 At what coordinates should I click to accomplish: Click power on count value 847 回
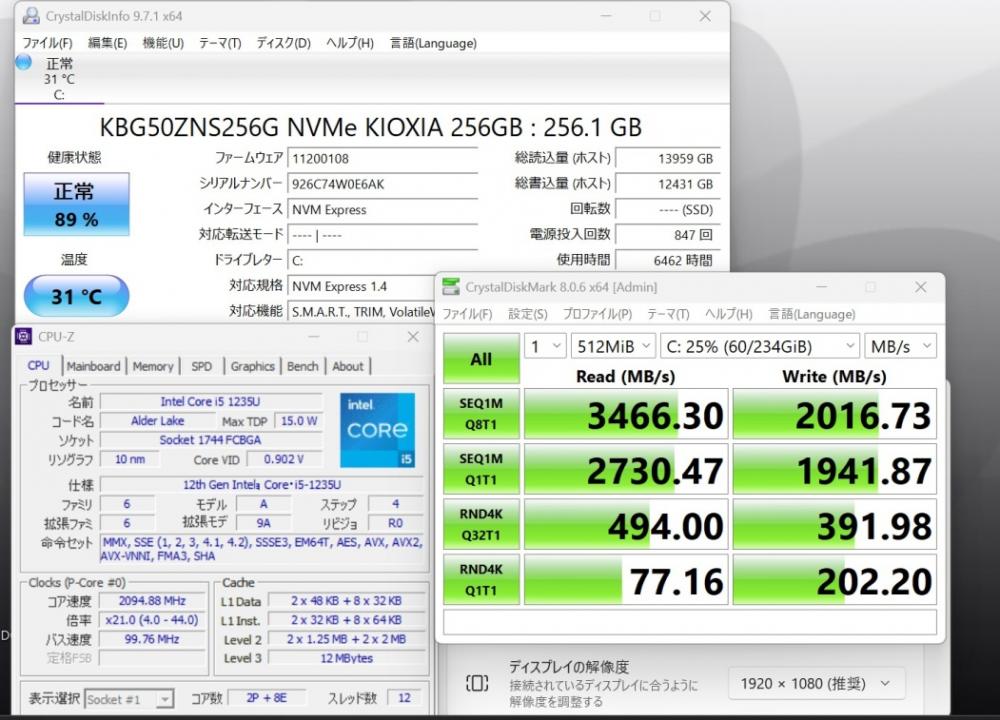668,235
